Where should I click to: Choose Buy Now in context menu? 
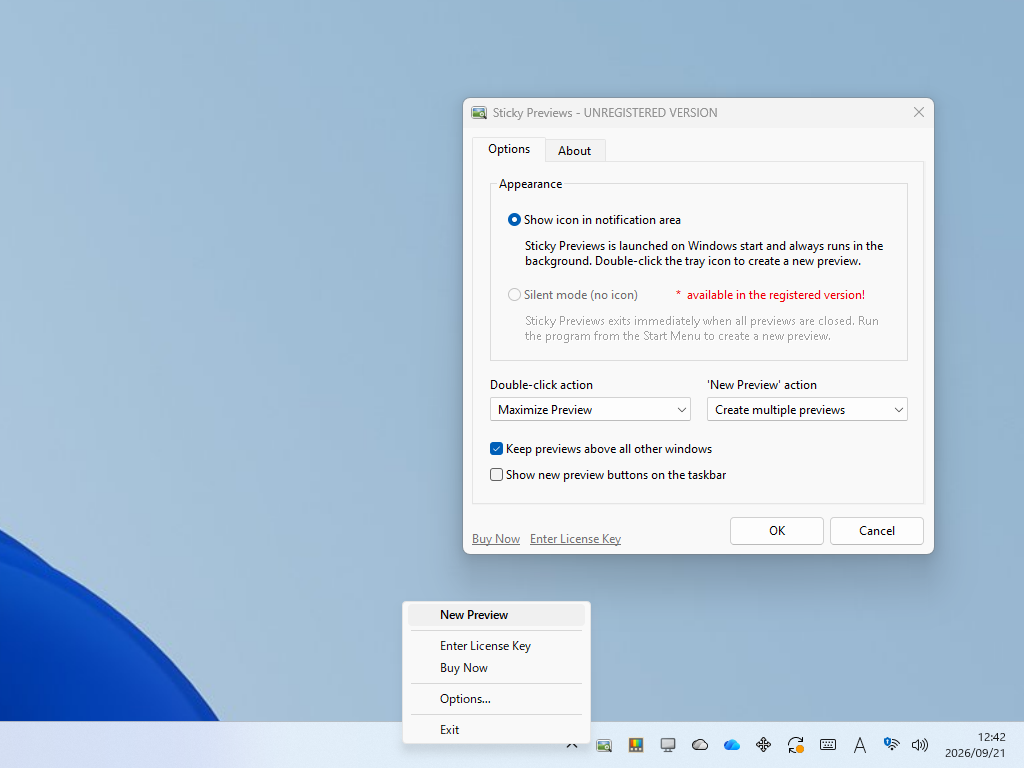point(496,668)
